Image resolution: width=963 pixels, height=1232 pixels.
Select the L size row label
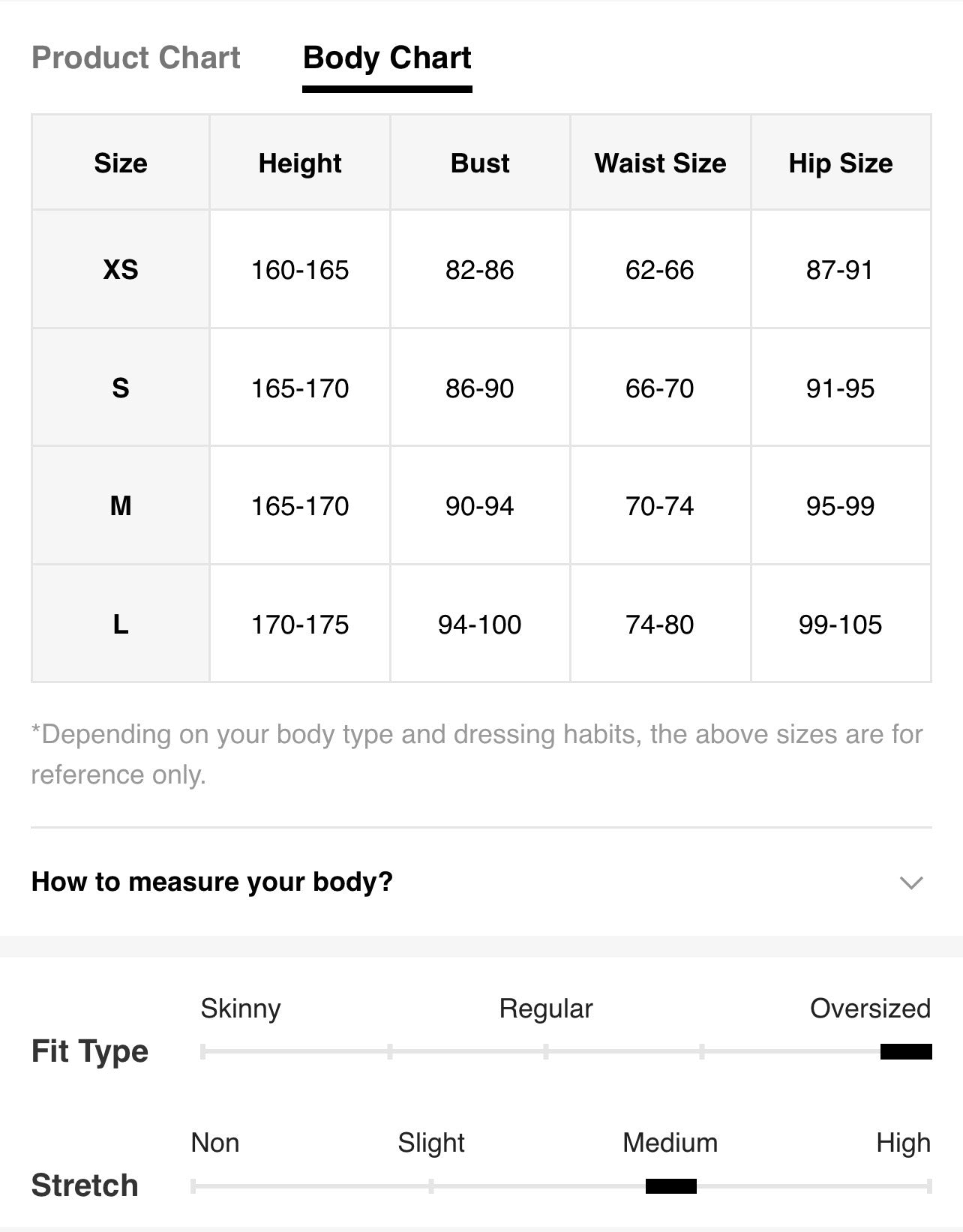121,624
